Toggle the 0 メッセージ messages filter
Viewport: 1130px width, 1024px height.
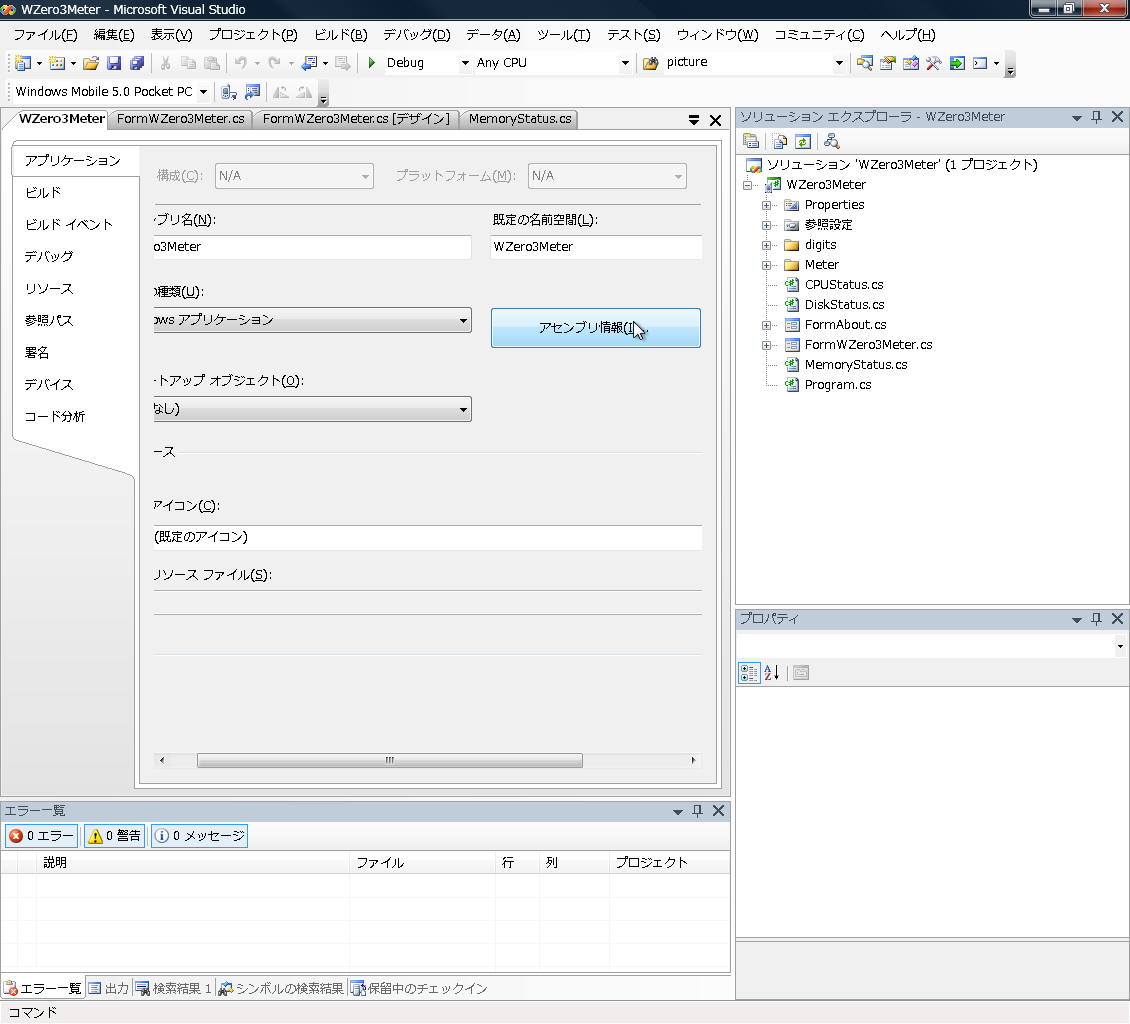click(200, 836)
